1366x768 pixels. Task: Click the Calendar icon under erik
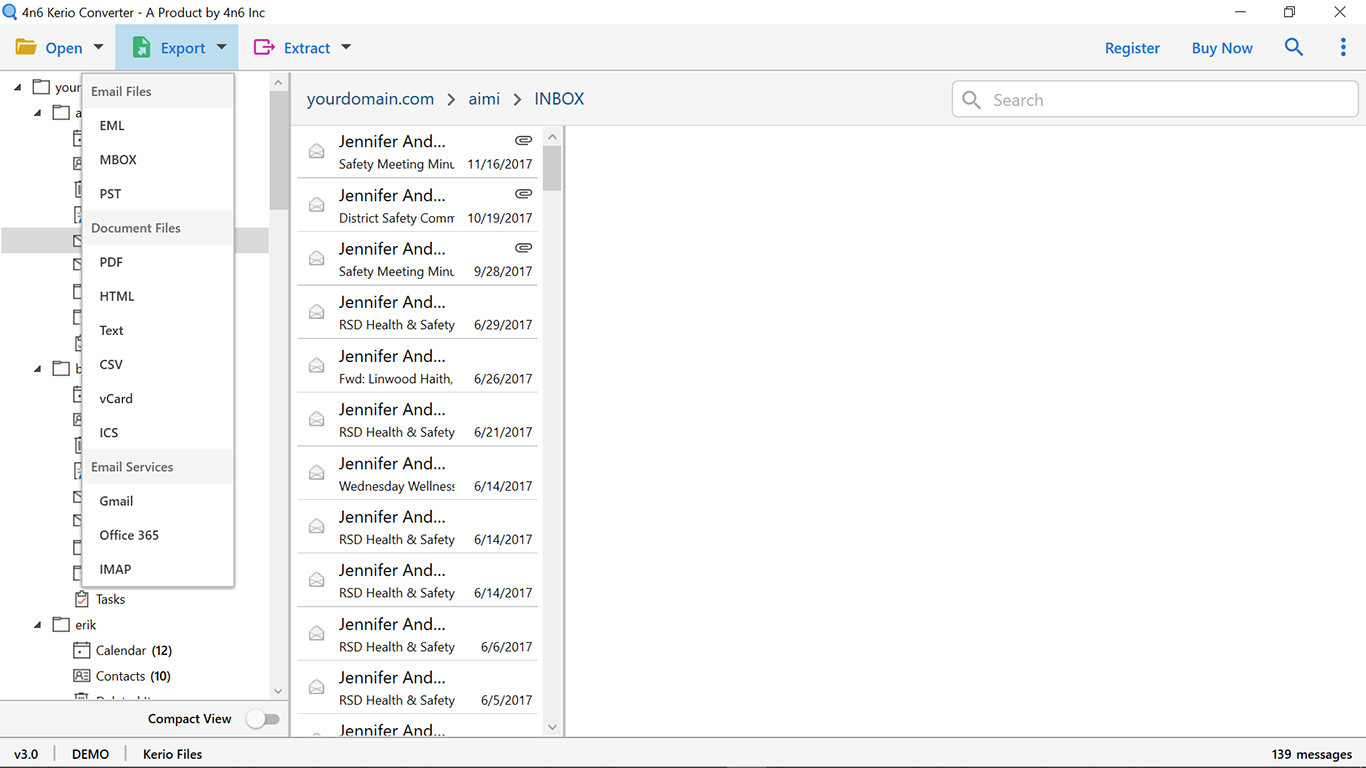pyautogui.click(x=82, y=650)
